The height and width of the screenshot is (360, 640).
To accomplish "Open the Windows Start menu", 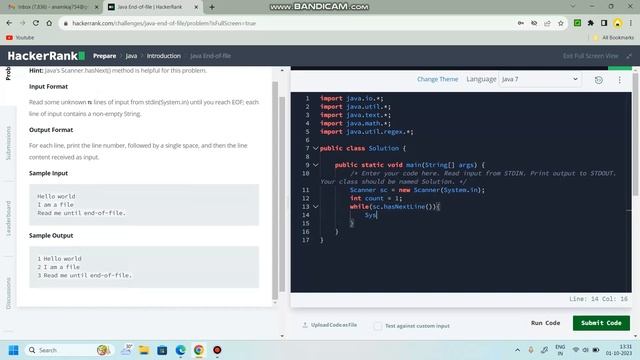I will tap(13, 350).
